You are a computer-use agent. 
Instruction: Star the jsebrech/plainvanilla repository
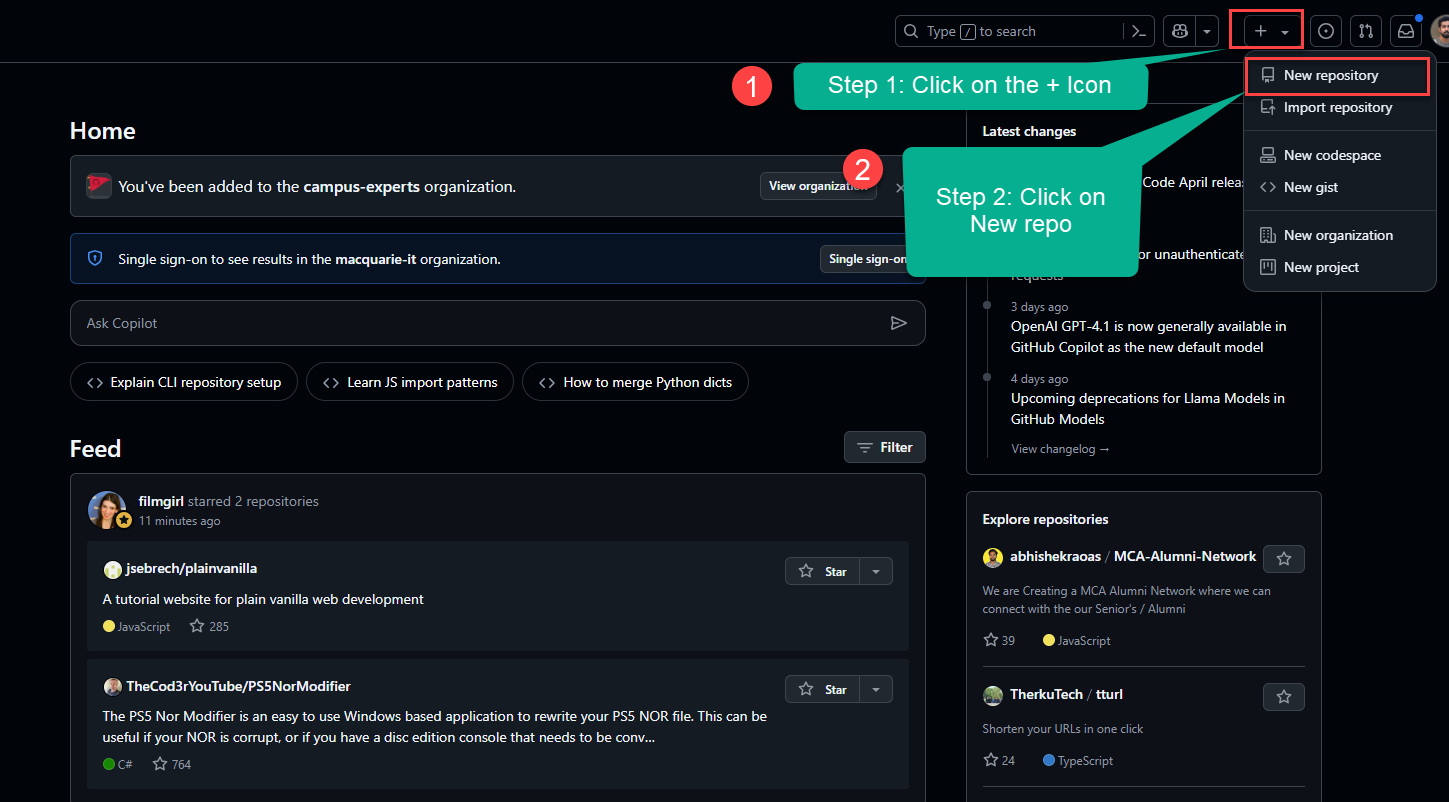click(824, 571)
